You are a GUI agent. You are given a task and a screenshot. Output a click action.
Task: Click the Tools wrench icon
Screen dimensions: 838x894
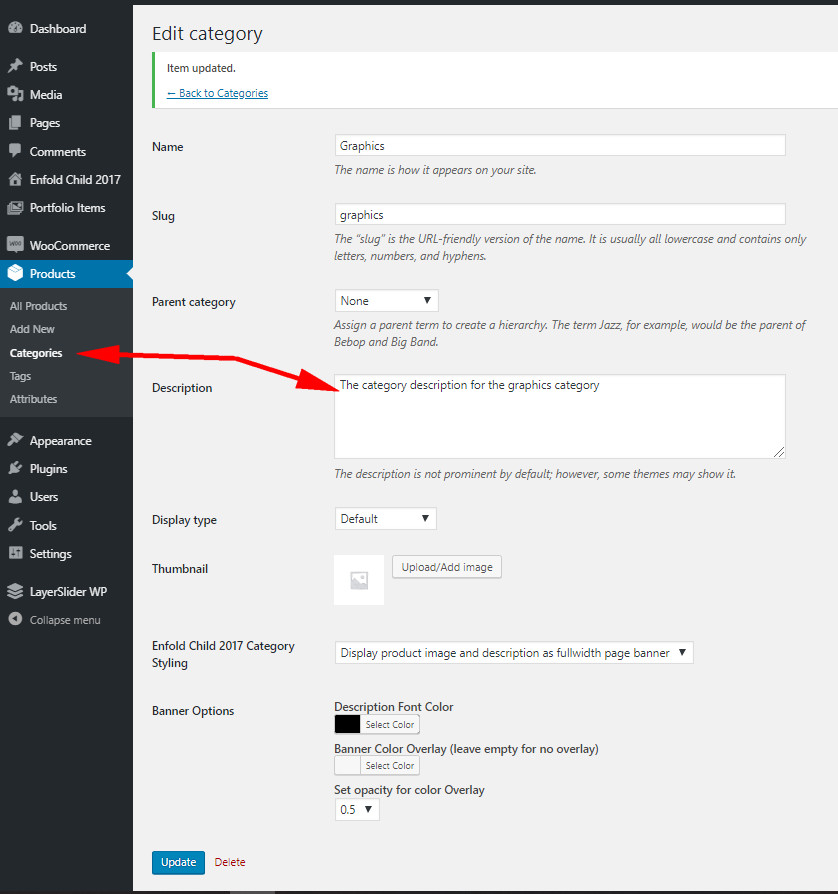pyautogui.click(x=15, y=525)
